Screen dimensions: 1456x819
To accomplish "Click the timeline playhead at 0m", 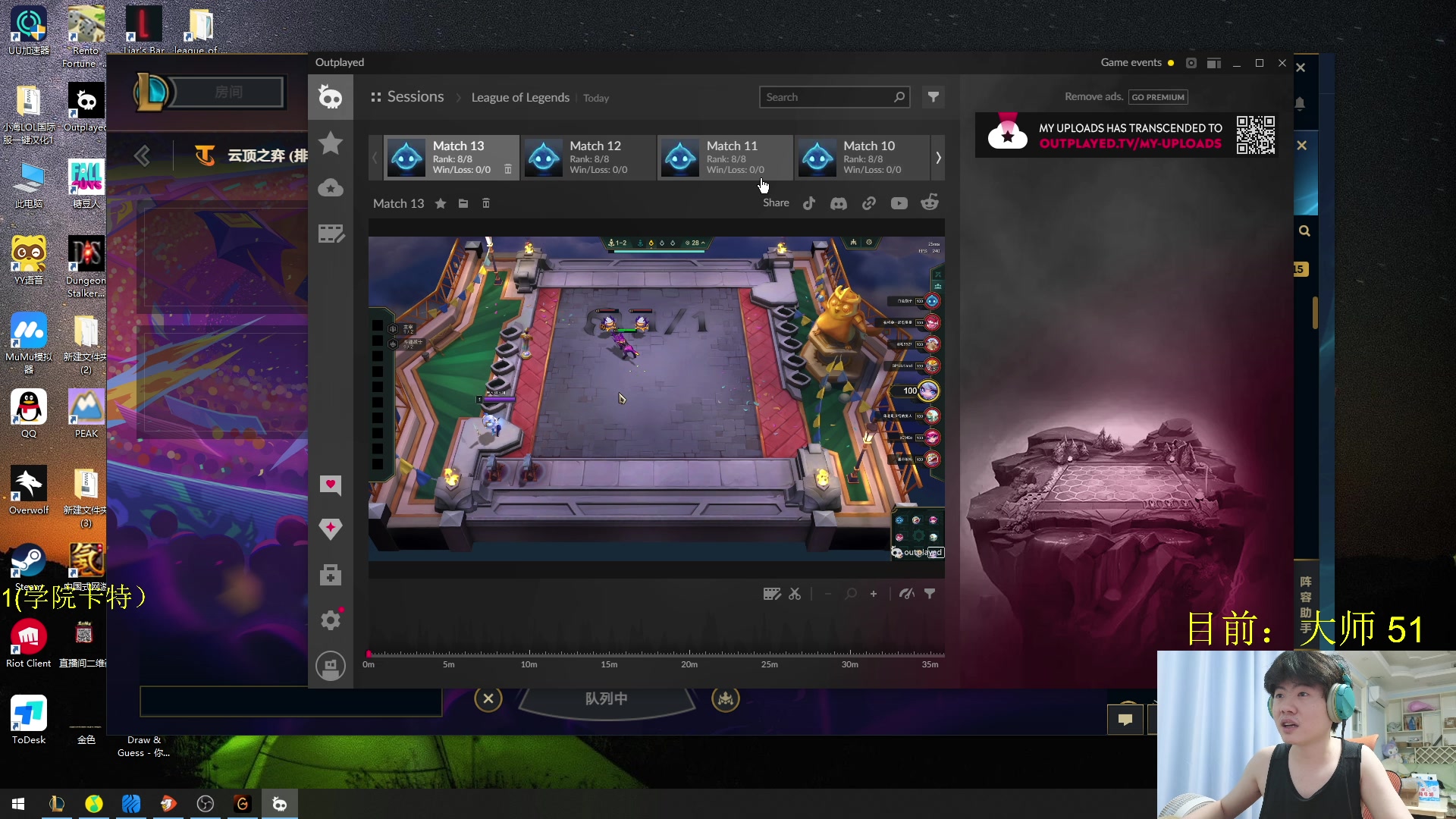I will point(369,654).
